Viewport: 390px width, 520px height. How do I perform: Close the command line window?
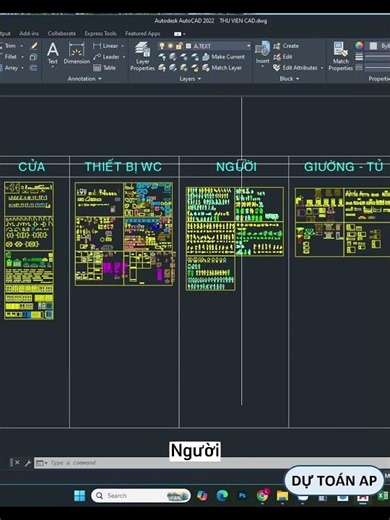[16, 463]
